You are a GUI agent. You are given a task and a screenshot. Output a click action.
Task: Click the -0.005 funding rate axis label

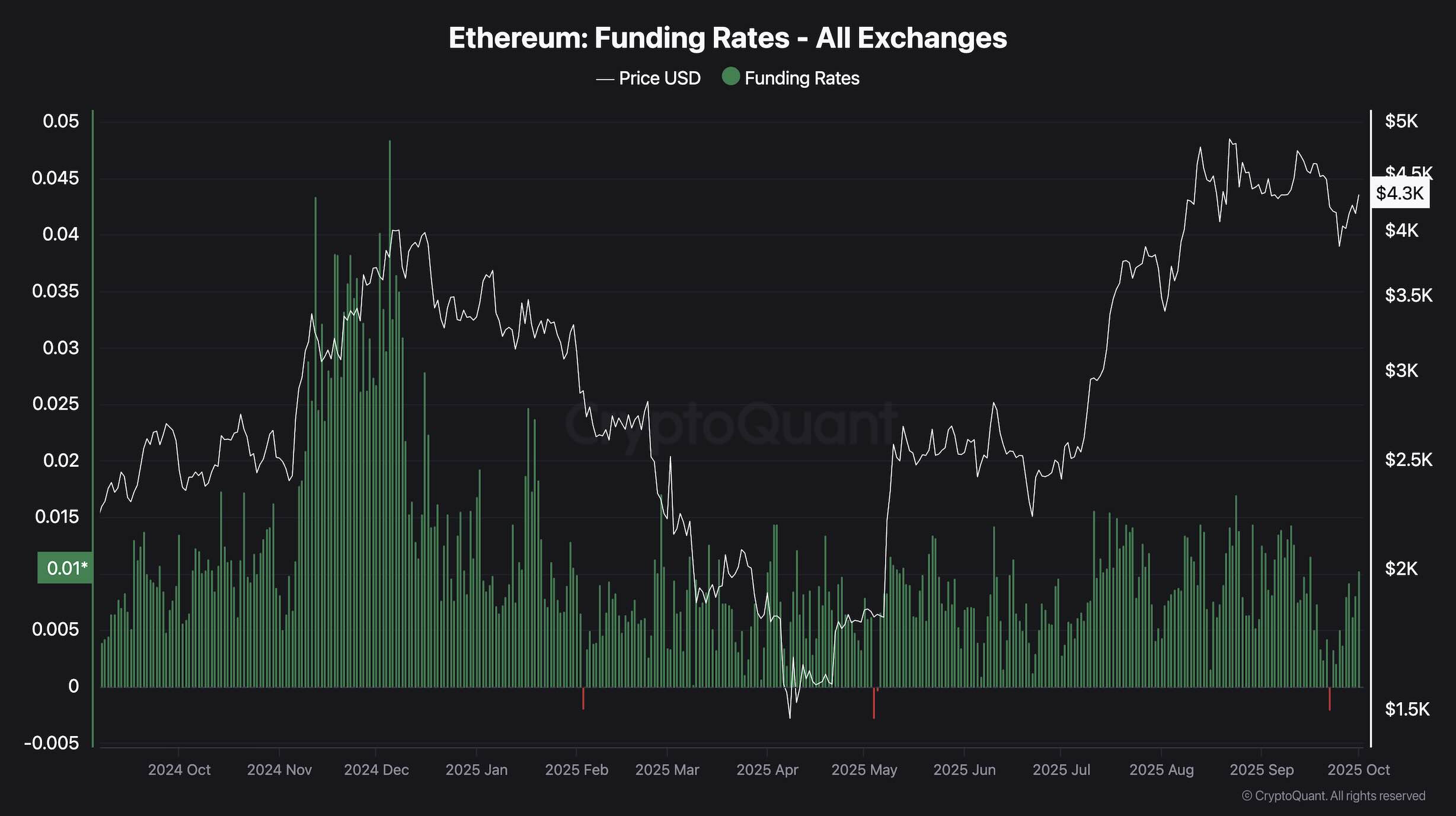tap(52, 743)
